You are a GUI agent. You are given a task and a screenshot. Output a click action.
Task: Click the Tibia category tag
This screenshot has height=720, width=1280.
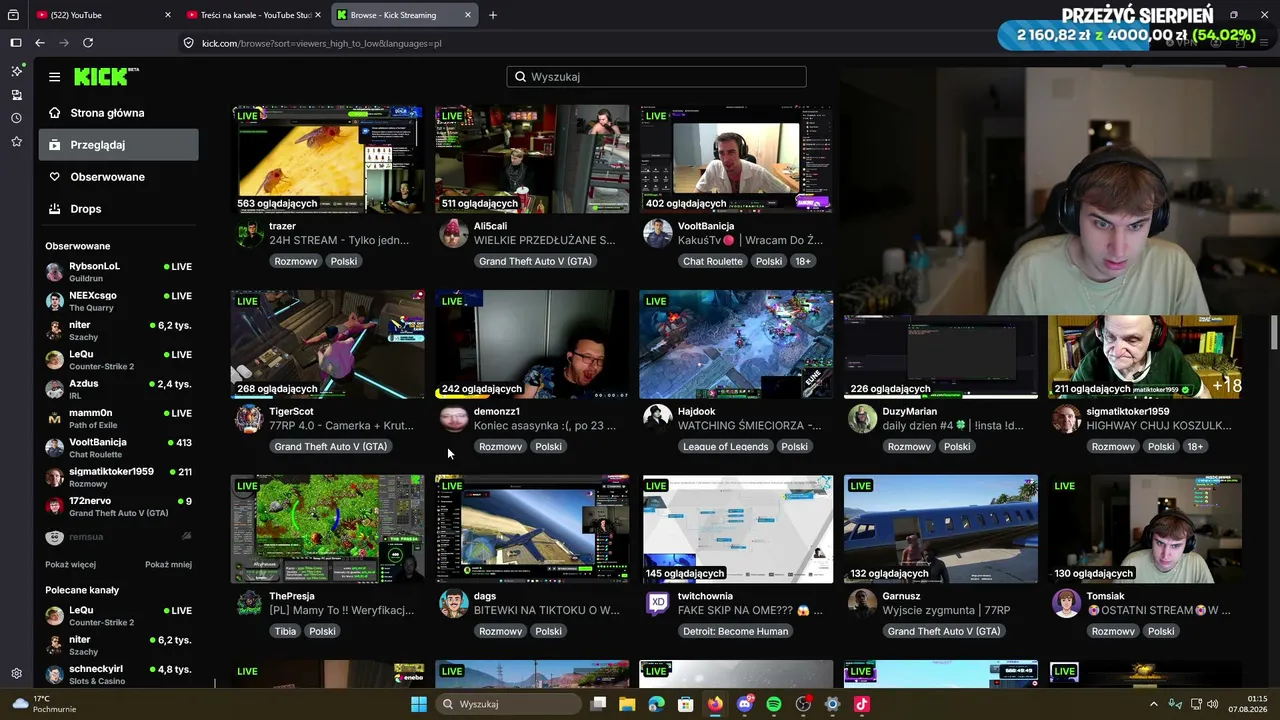[x=285, y=631]
